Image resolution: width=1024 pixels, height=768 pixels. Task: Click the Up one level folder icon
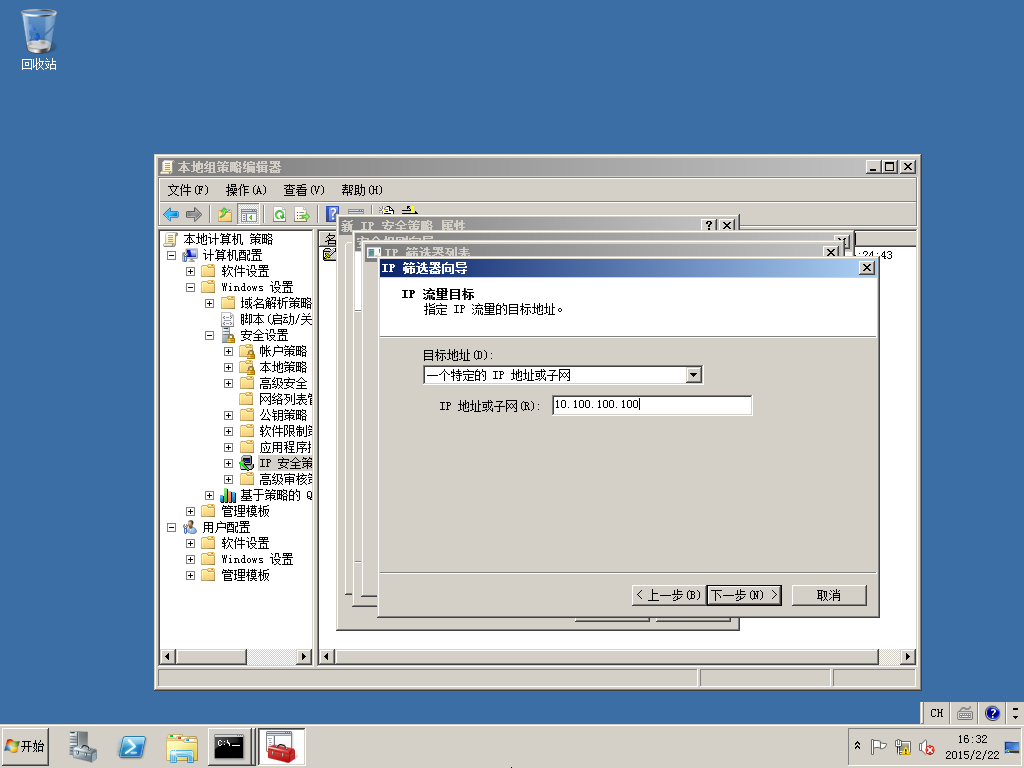click(x=225, y=214)
